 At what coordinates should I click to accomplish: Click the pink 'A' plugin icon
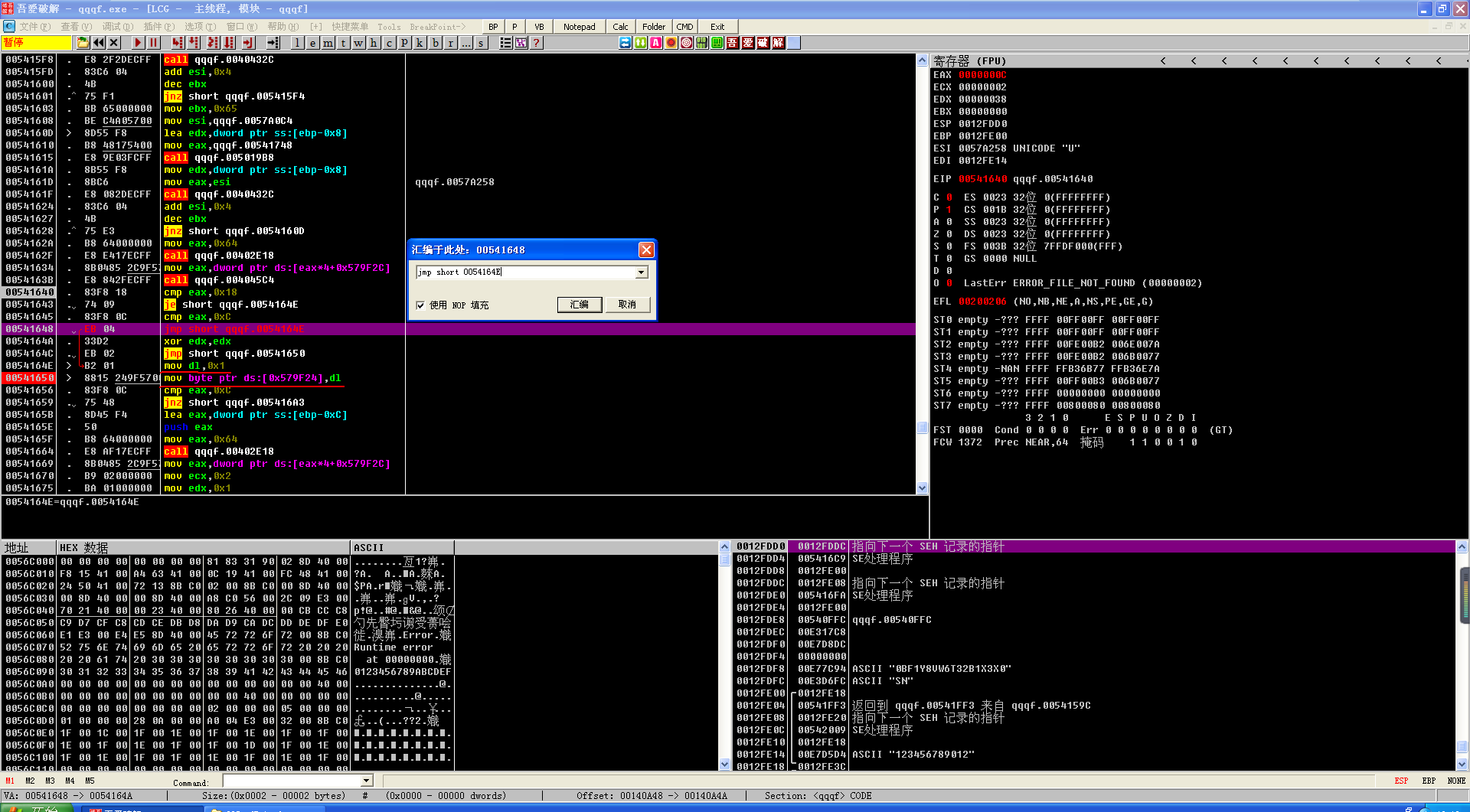[656, 43]
